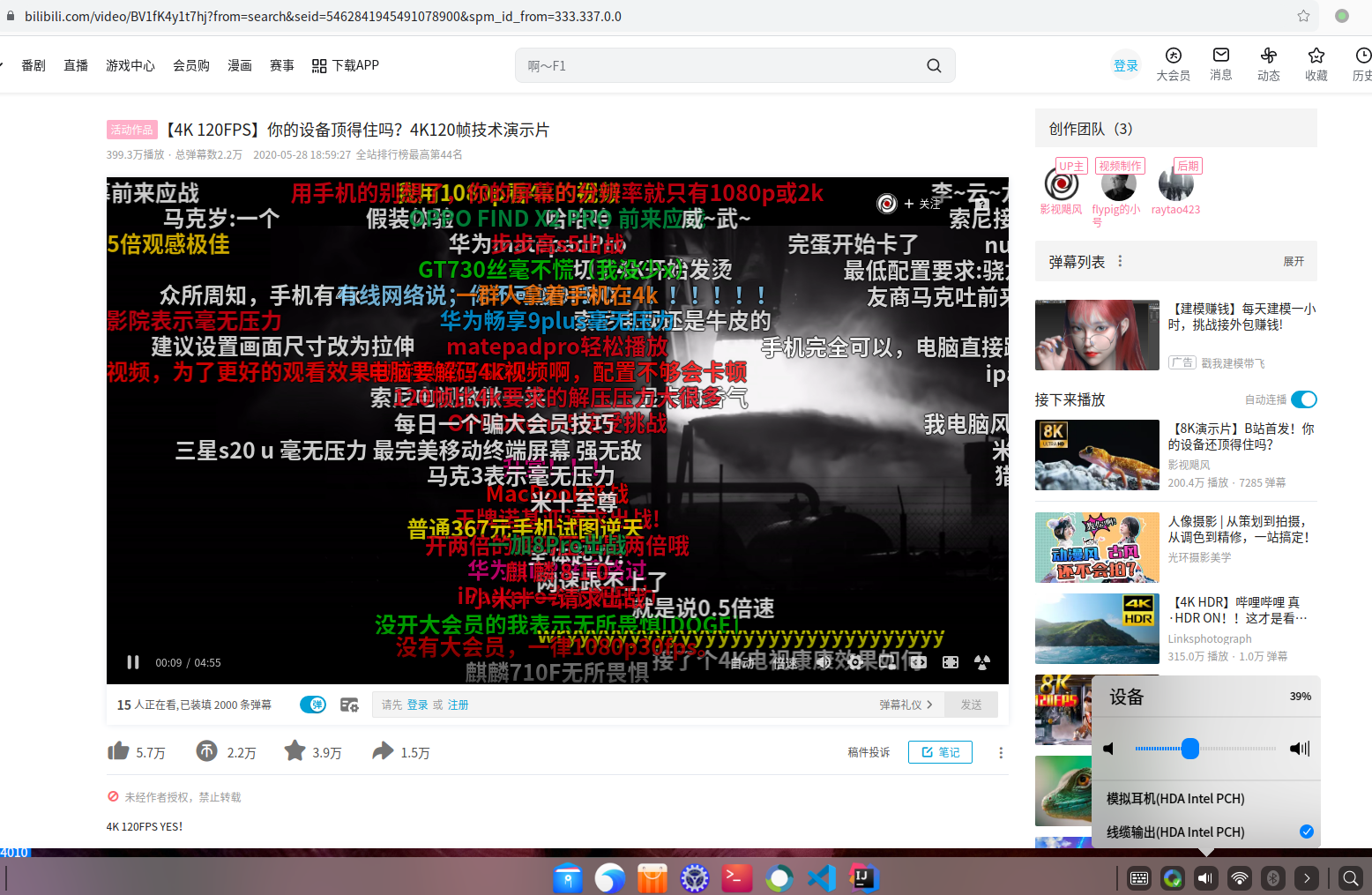Add the video to favorites
Screen dimensions: 1372x895
(x=295, y=750)
